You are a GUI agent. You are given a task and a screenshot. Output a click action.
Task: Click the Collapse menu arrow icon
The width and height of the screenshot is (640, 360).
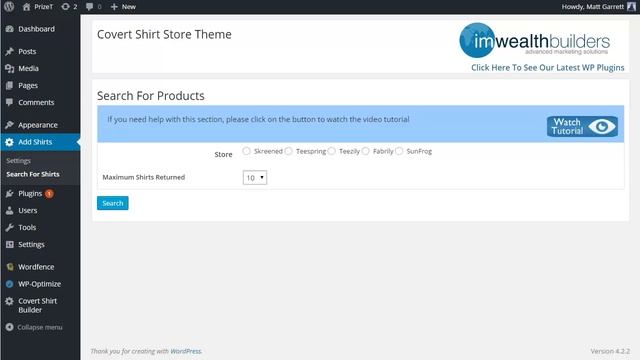click(10, 327)
